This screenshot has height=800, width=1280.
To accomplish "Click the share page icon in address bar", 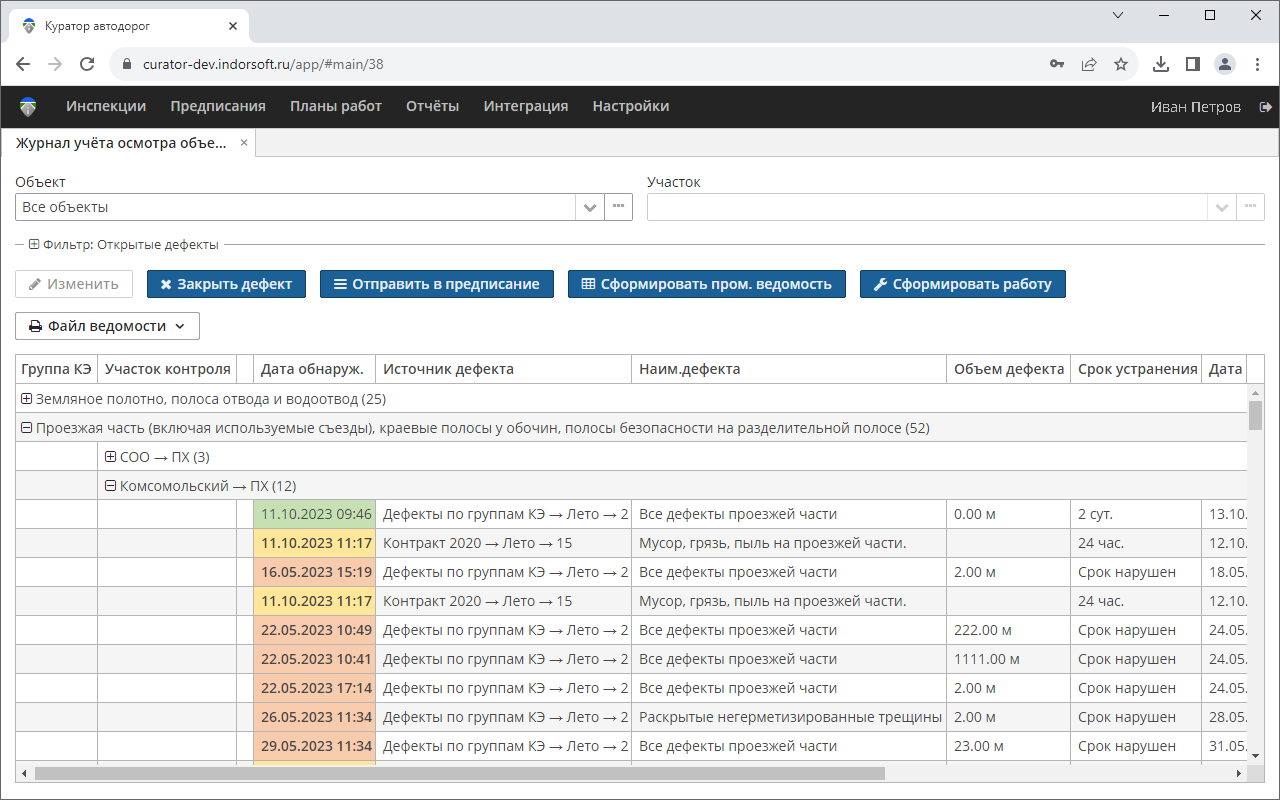I will pos(1089,64).
